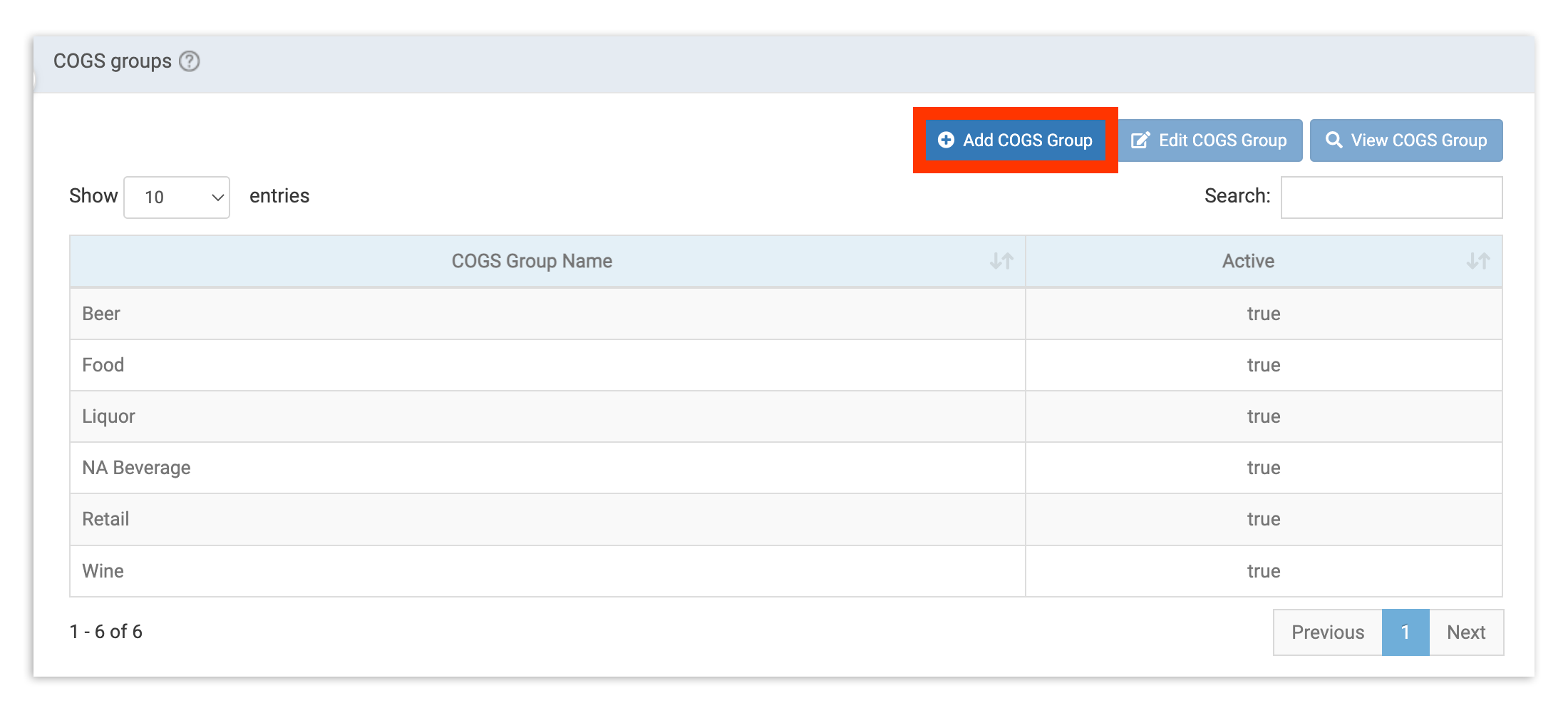Click the Edit COGS Group button
The image size is (1568, 713).
1209,140
